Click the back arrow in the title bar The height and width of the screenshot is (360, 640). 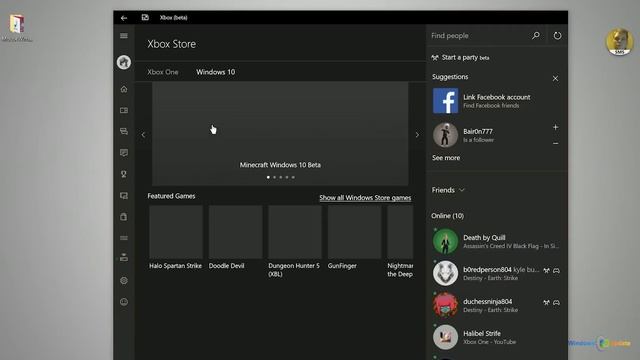pos(124,18)
